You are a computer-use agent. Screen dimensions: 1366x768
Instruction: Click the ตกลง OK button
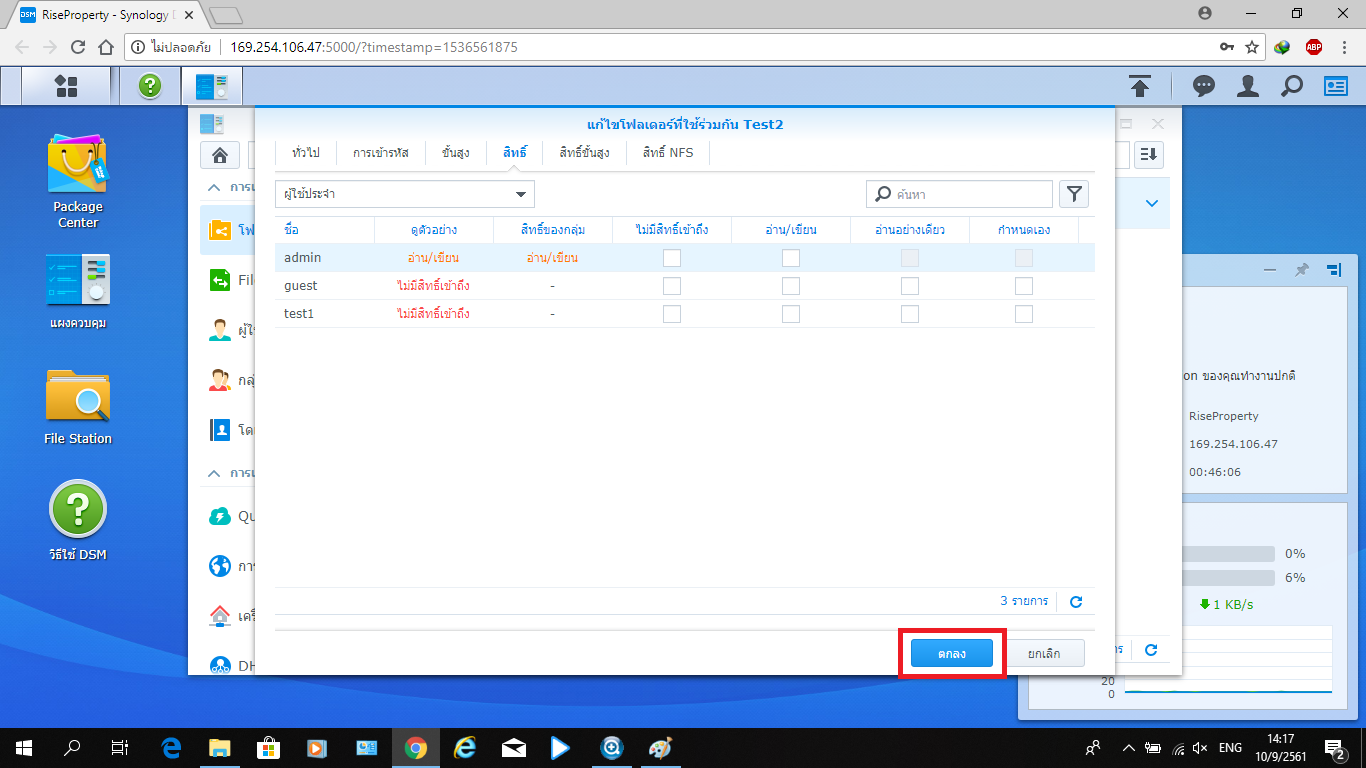(951, 654)
